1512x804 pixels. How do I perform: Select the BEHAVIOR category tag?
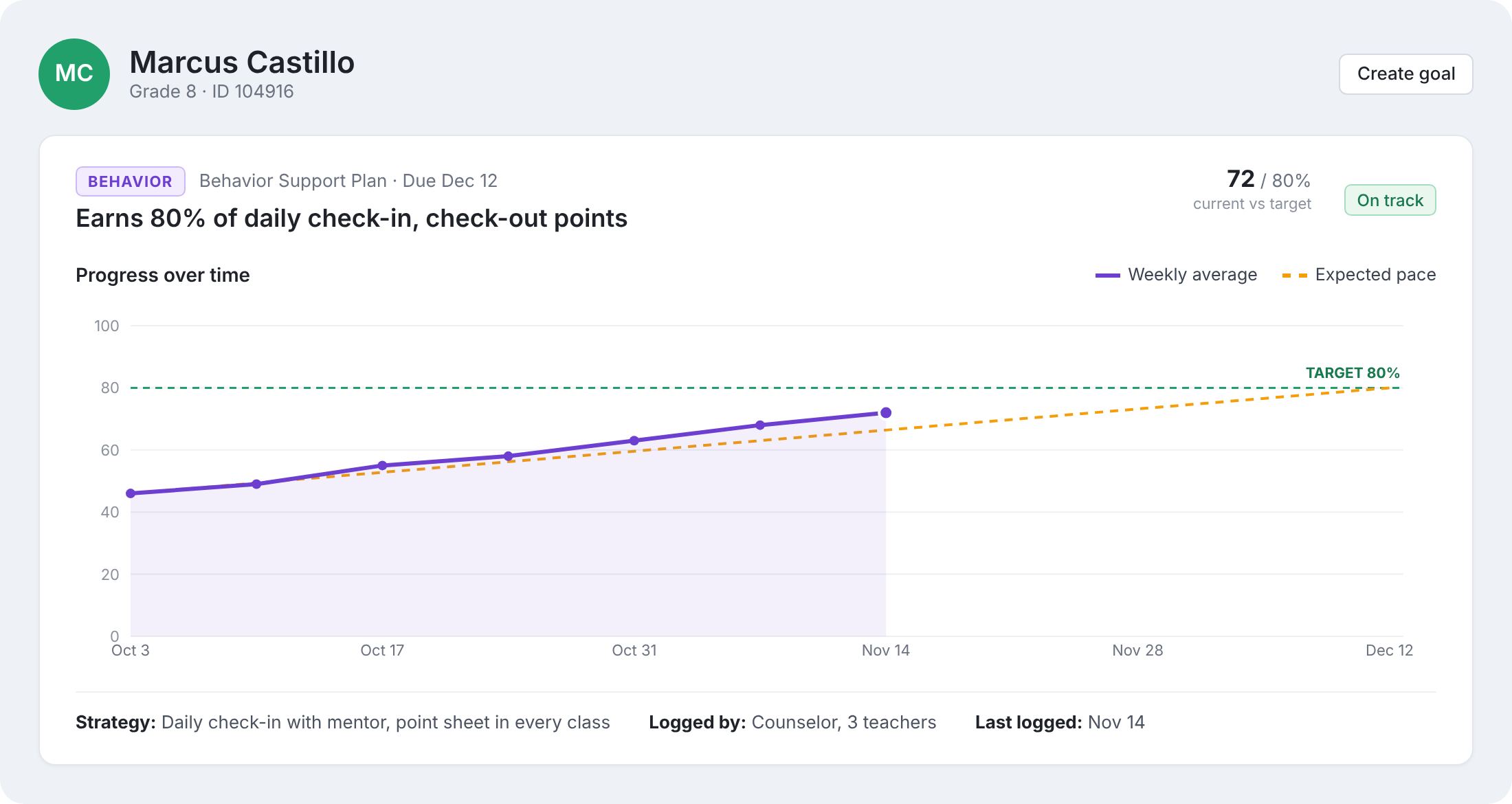point(130,181)
